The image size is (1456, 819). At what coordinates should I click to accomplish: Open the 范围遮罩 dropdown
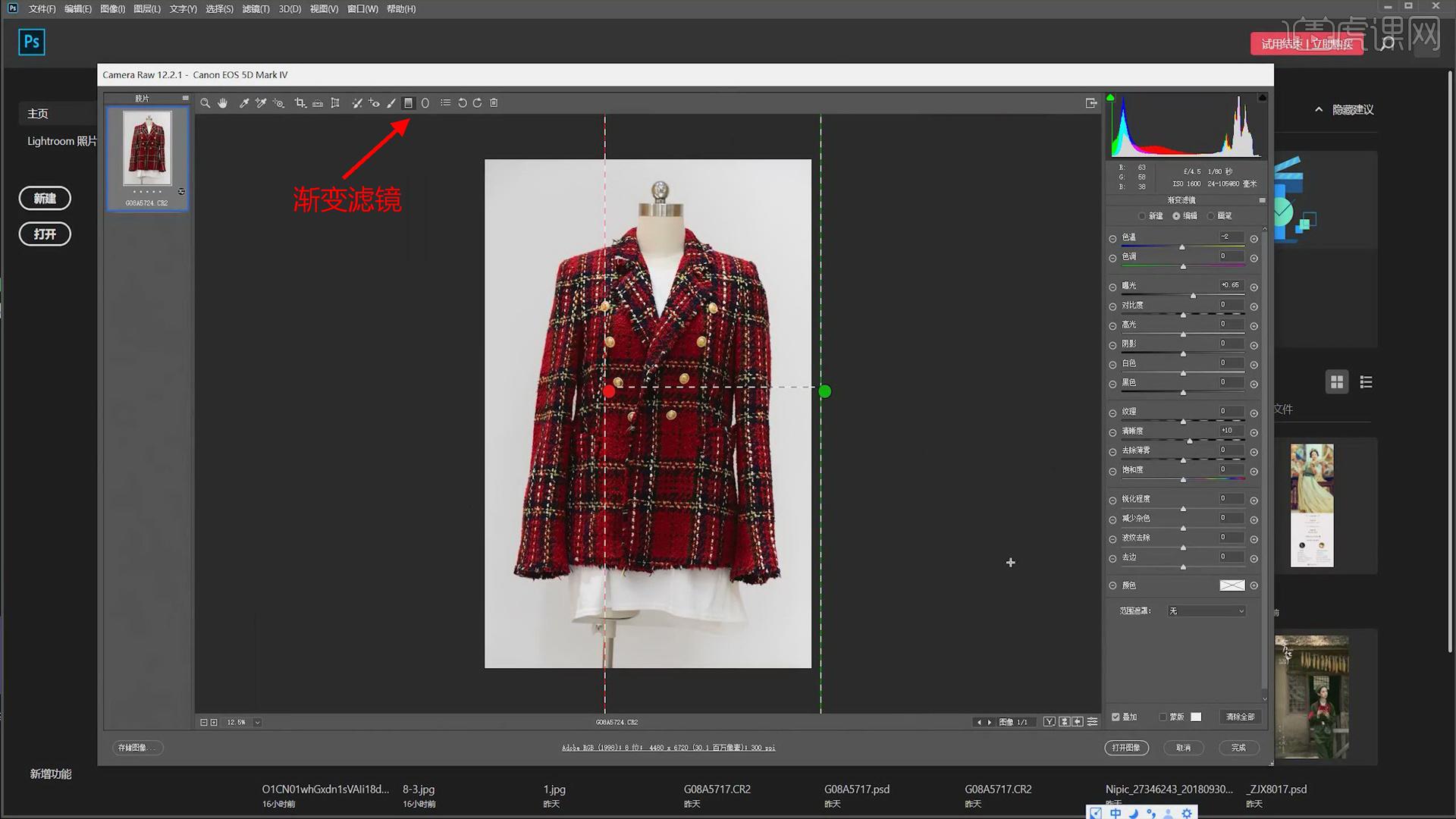[1206, 611]
